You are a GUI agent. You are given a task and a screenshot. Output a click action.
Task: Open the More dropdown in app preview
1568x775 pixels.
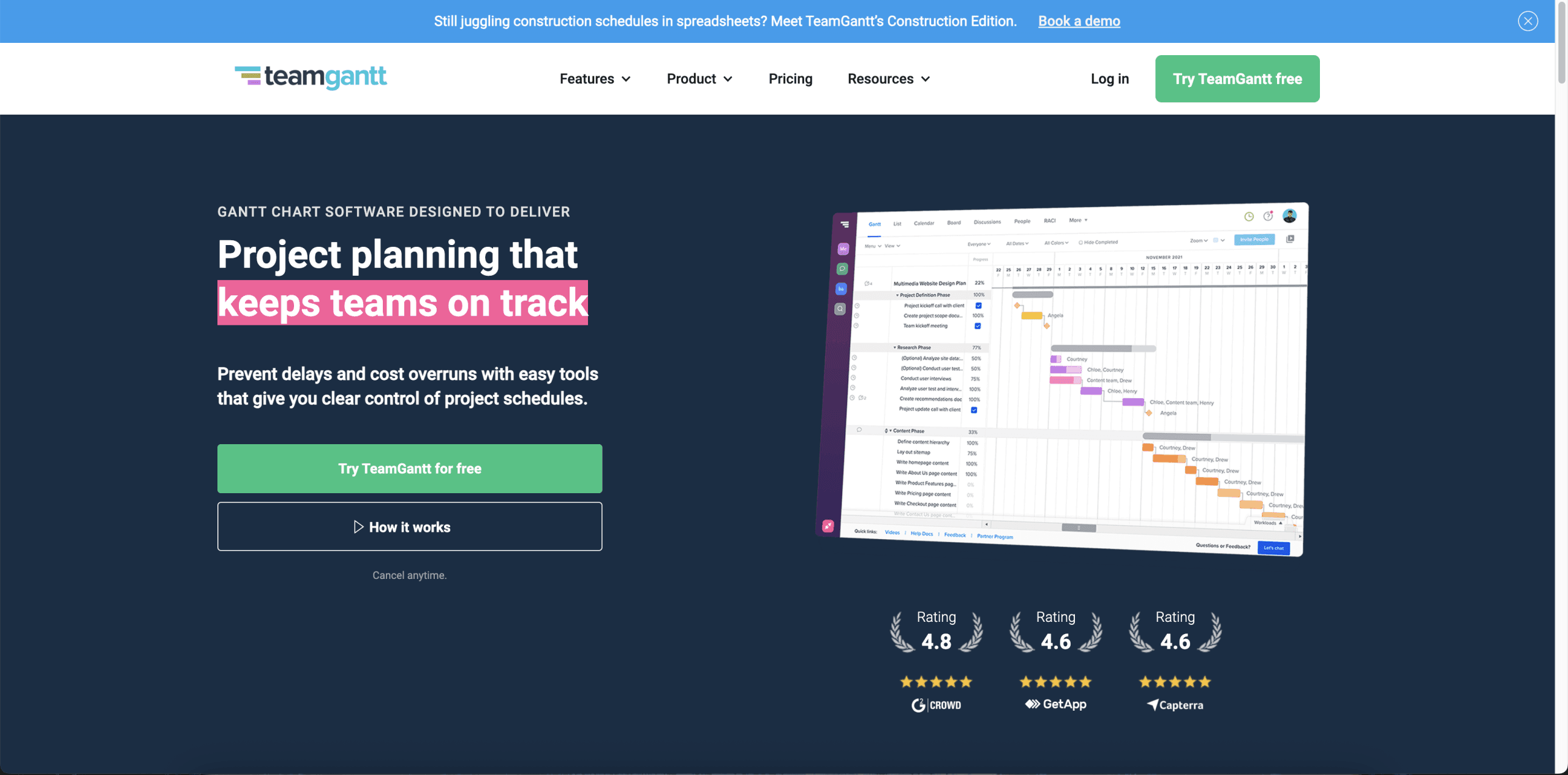(1078, 220)
